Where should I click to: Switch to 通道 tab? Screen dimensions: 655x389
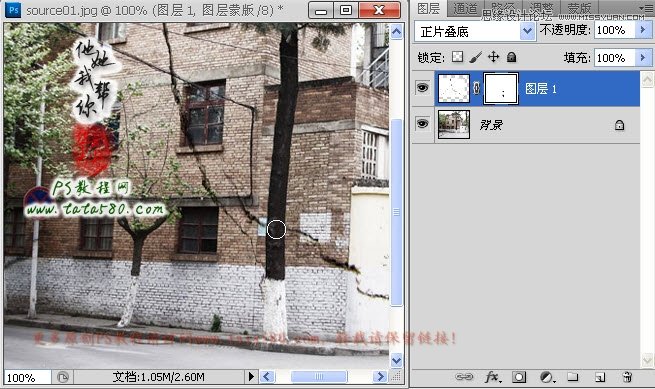click(465, 8)
